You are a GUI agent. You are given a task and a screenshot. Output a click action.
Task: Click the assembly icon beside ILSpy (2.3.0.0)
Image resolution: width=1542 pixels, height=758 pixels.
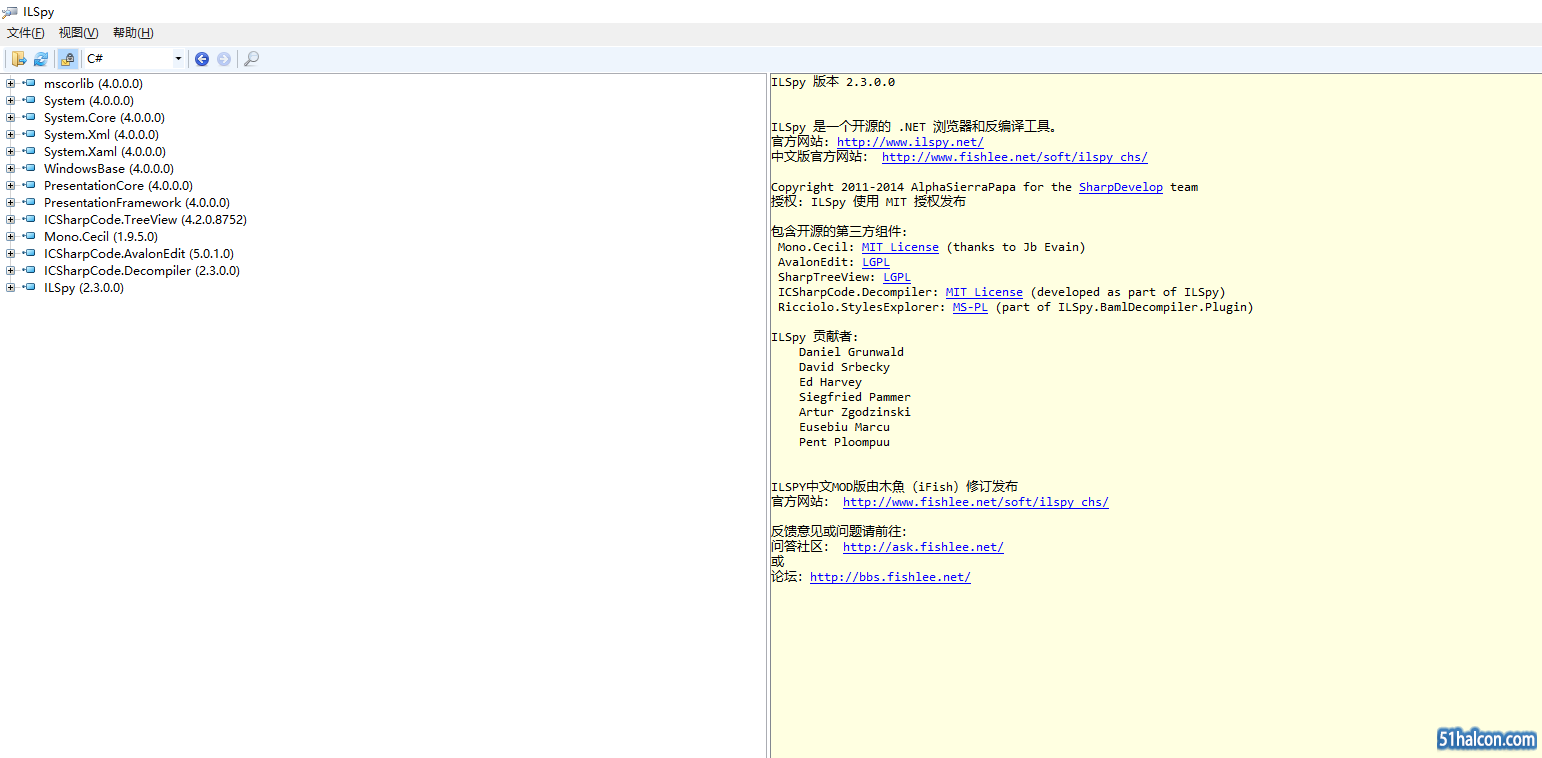point(29,288)
